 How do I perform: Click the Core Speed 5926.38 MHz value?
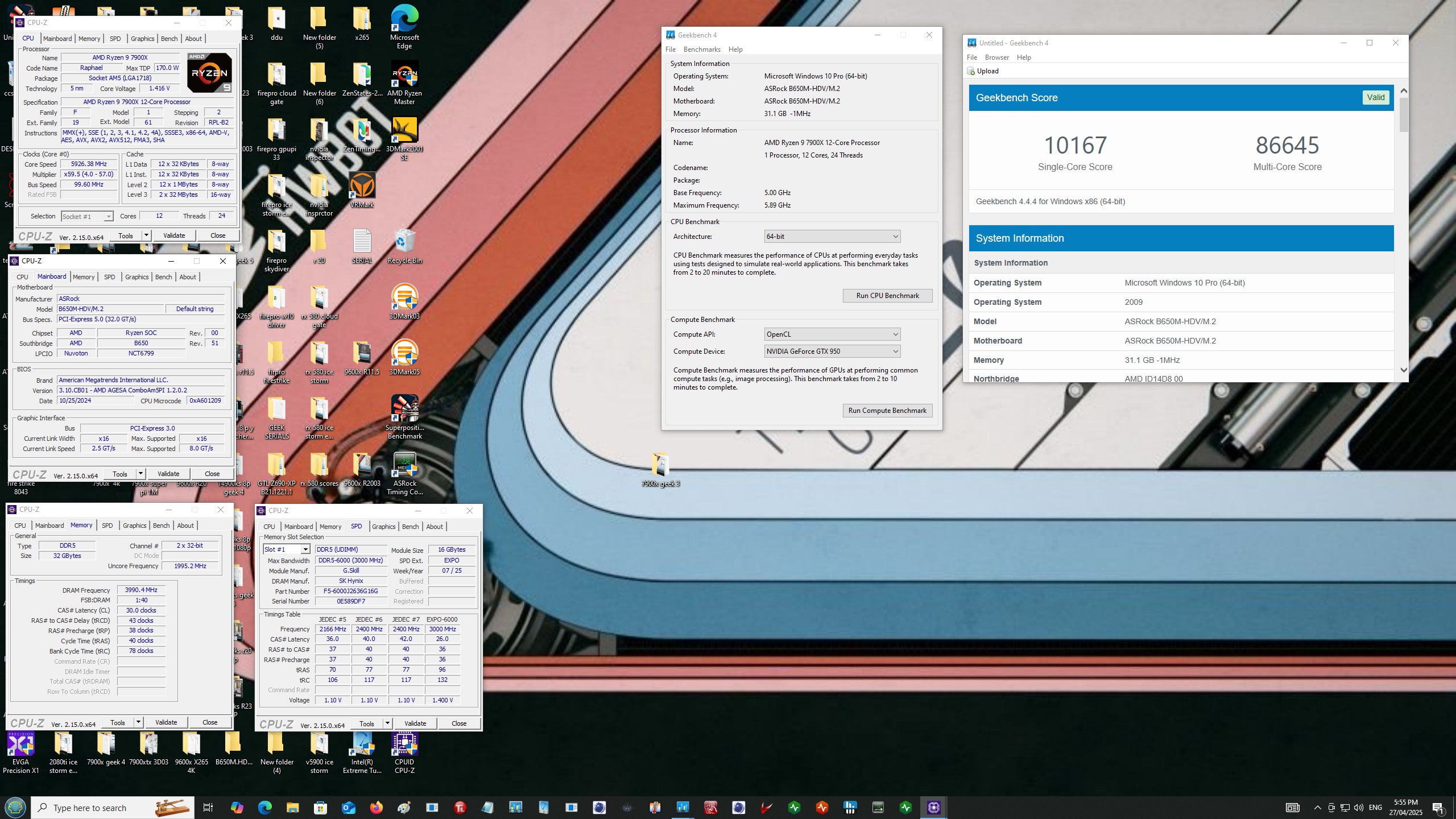pyautogui.click(x=89, y=164)
